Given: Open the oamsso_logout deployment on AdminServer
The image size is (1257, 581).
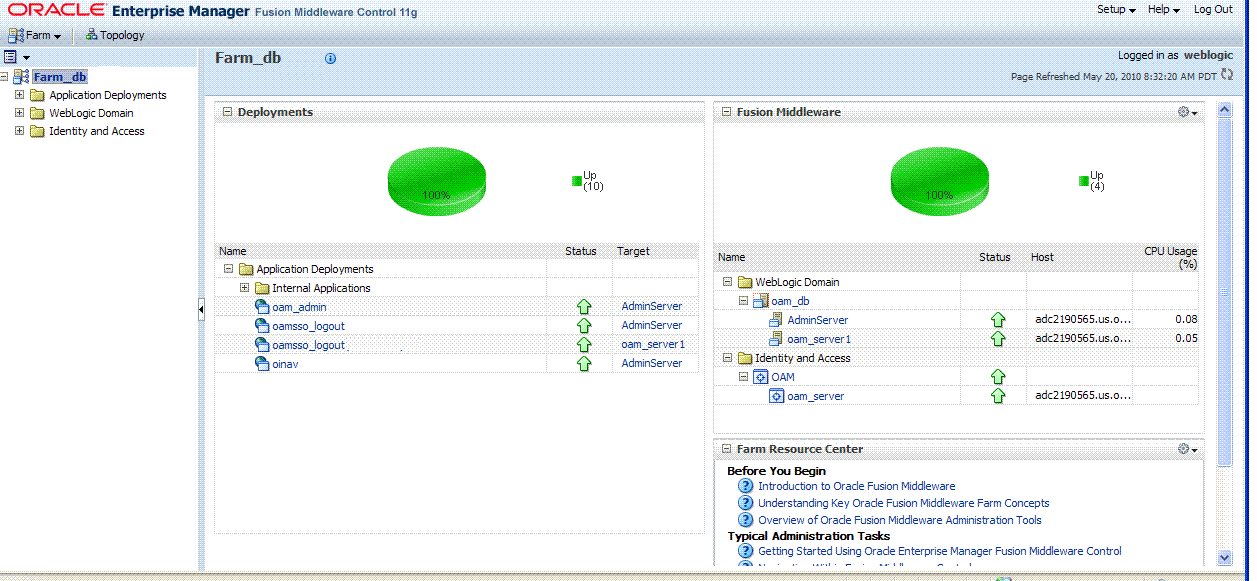Looking at the screenshot, I should pos(308,326).
